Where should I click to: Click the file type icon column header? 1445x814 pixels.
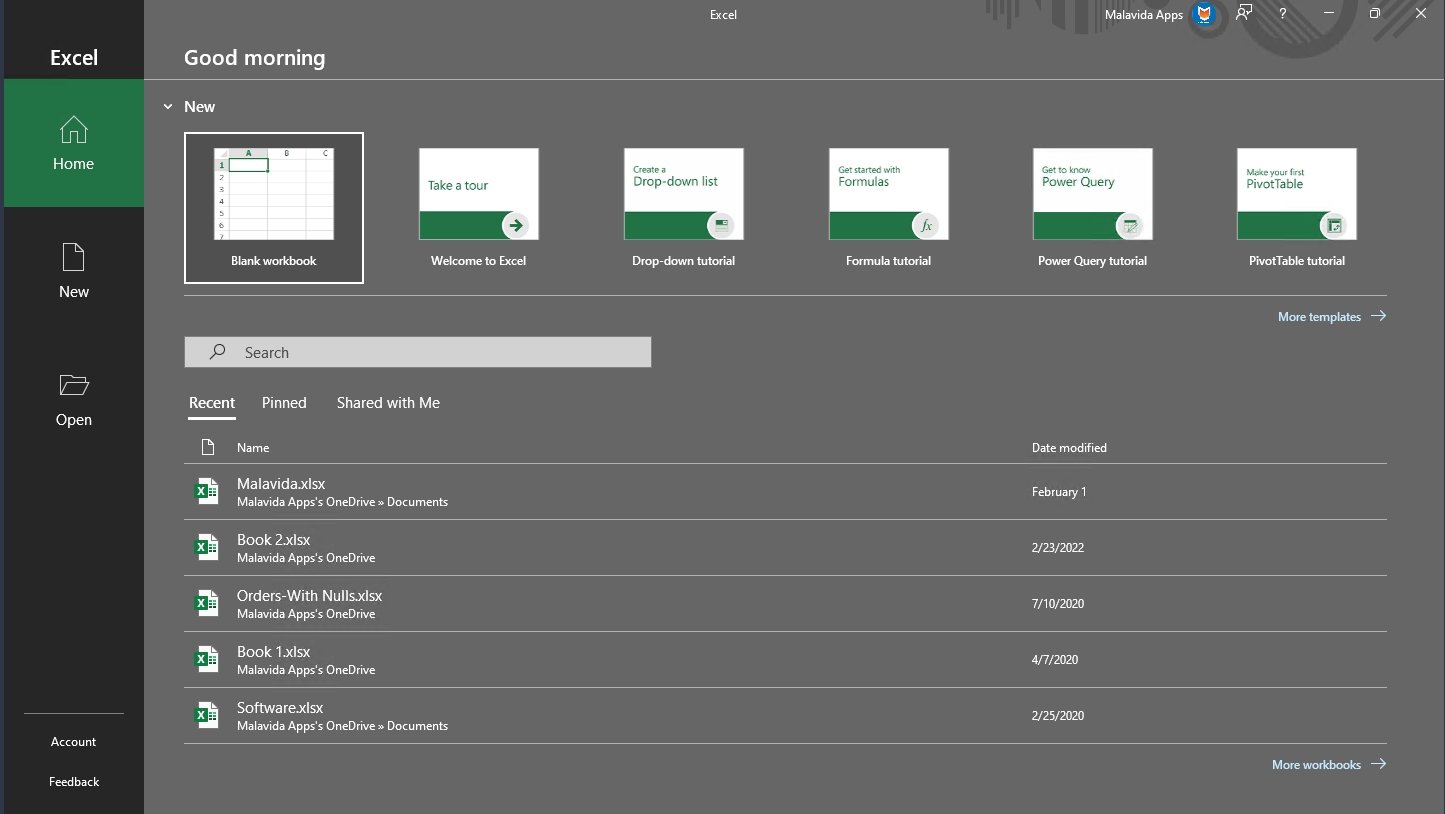click(x=207, y=447)
